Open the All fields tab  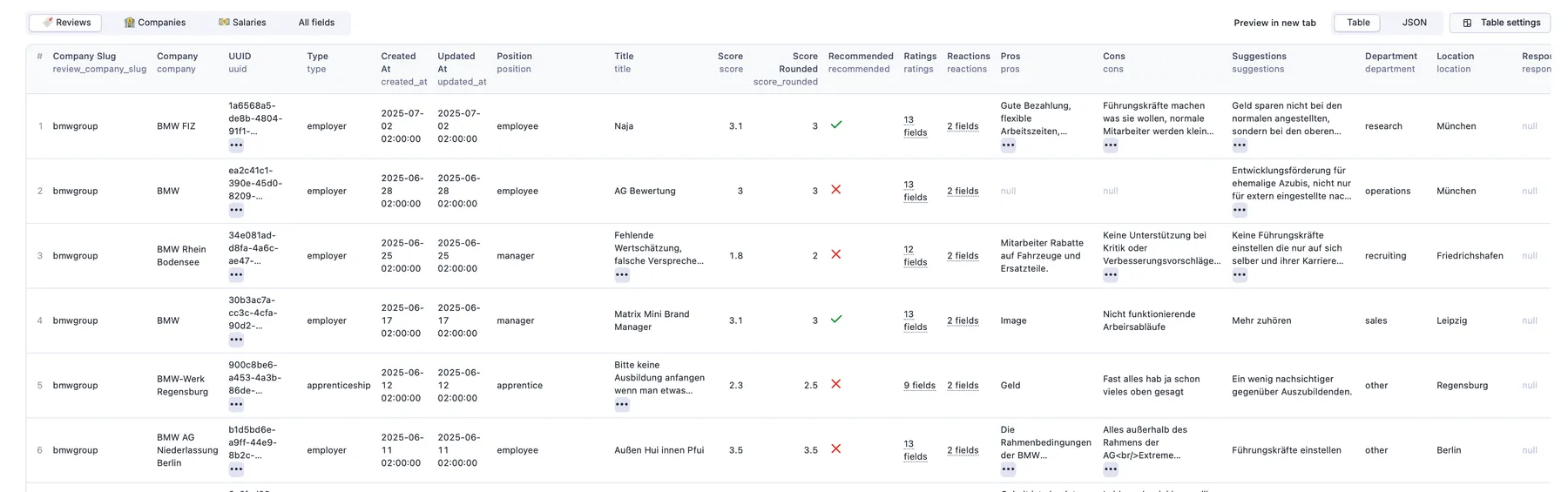pyautogui.click(x=316, y=23)
